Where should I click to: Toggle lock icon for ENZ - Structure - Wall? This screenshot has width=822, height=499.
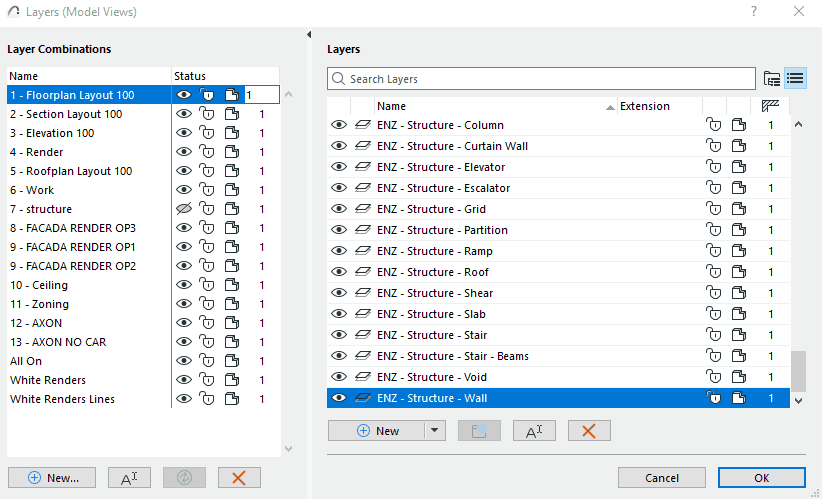713,398
